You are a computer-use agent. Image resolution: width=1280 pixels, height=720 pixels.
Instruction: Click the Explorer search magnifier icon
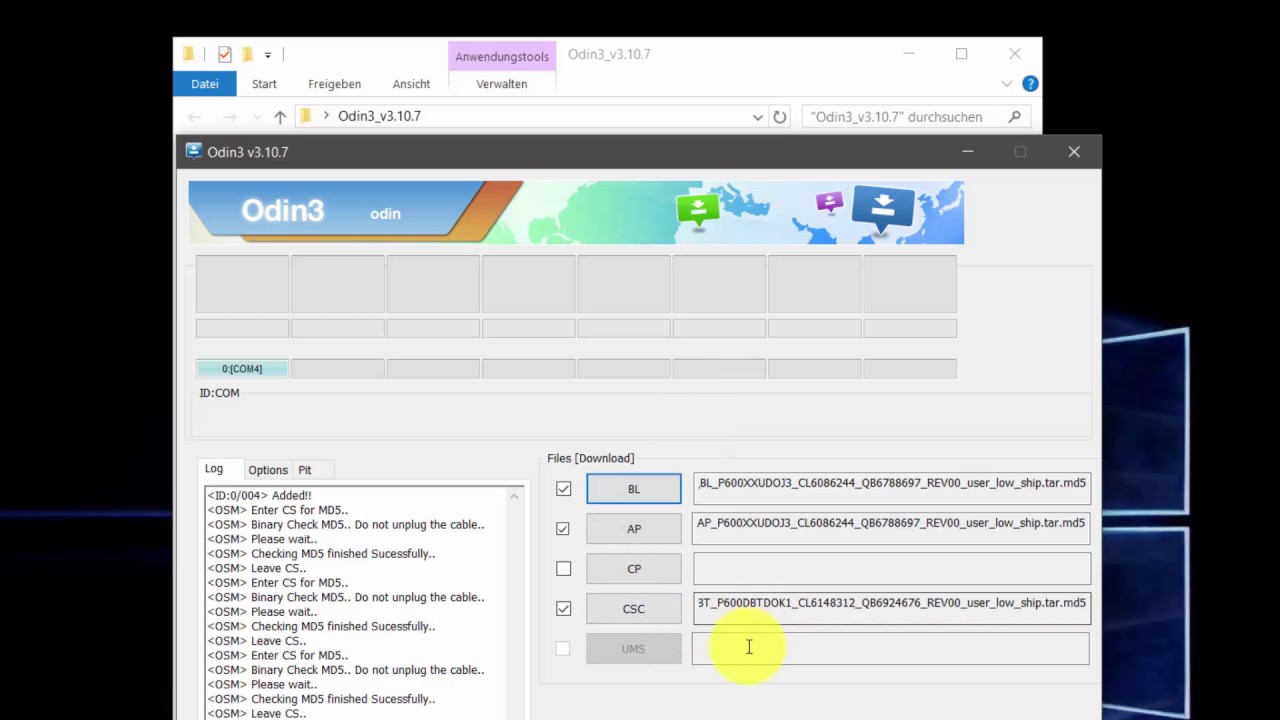[x=1014, y=116]
